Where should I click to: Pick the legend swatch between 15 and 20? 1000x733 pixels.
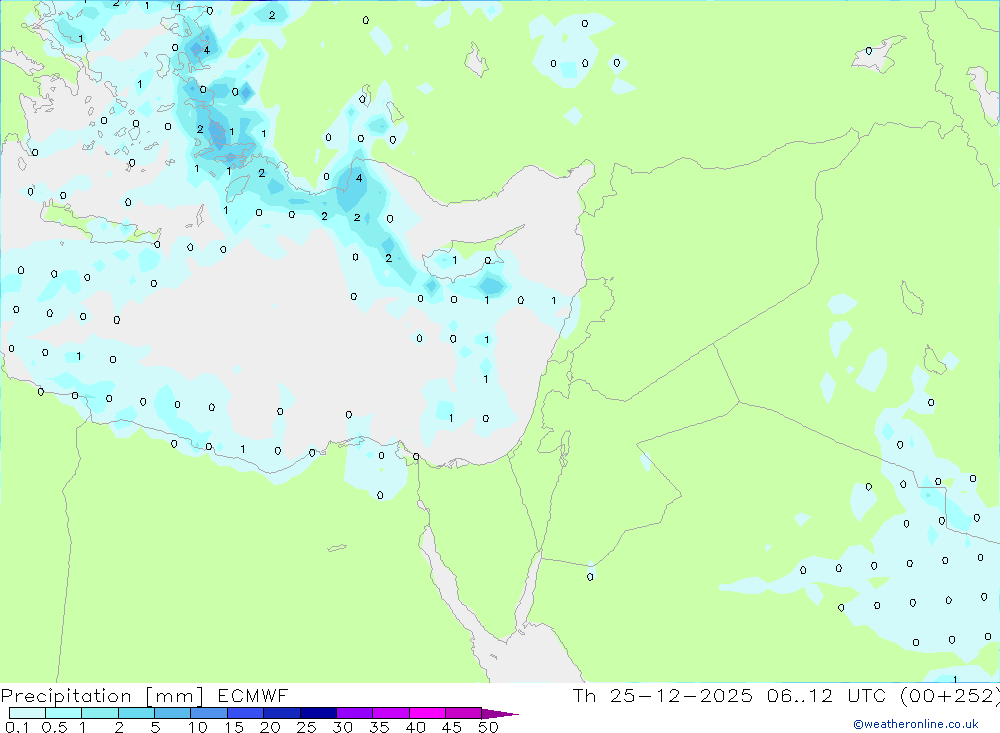point(246,713)
